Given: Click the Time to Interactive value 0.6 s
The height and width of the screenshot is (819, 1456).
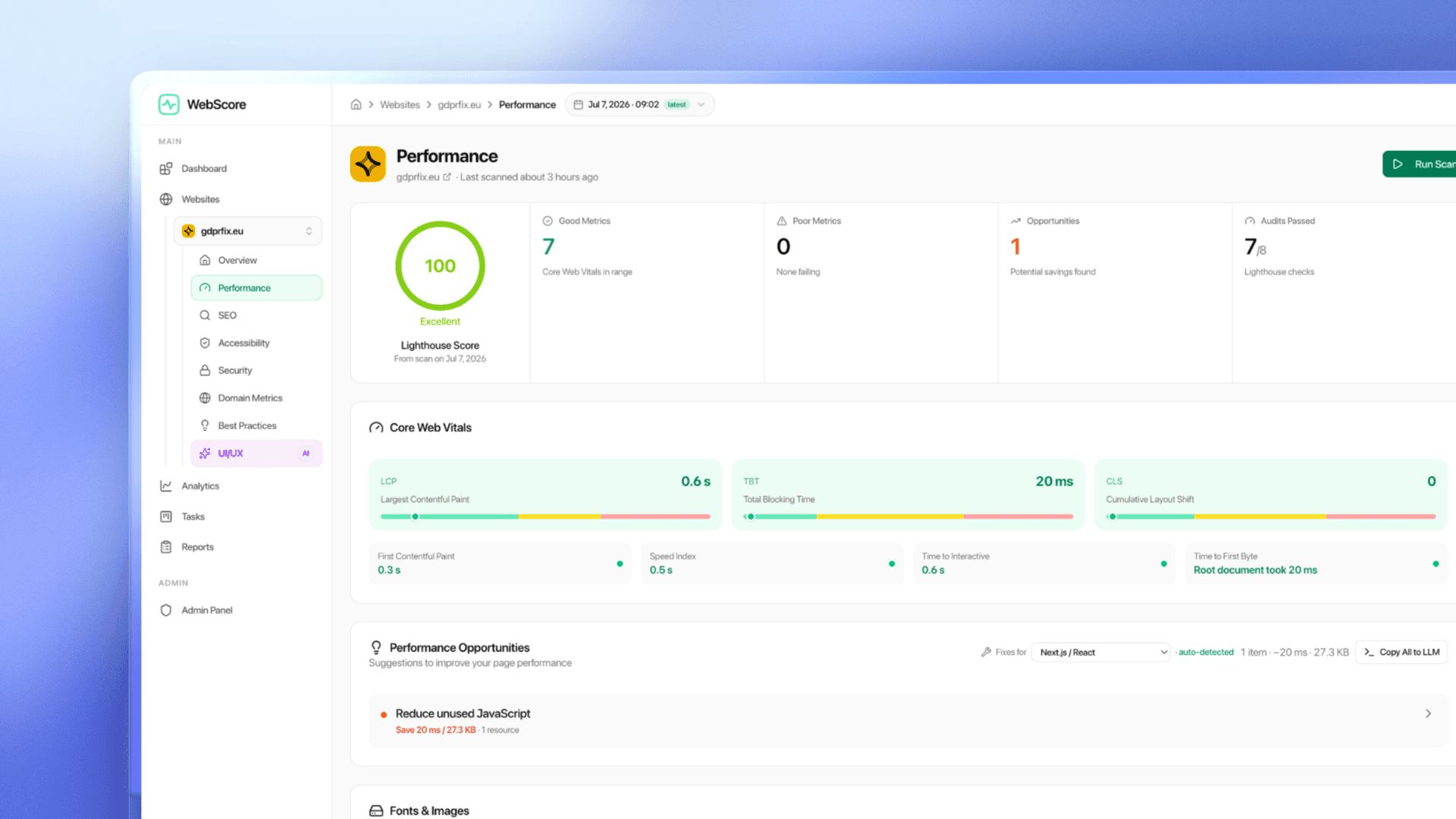Looking at the screenshot, I should click(x=933, y=570).
